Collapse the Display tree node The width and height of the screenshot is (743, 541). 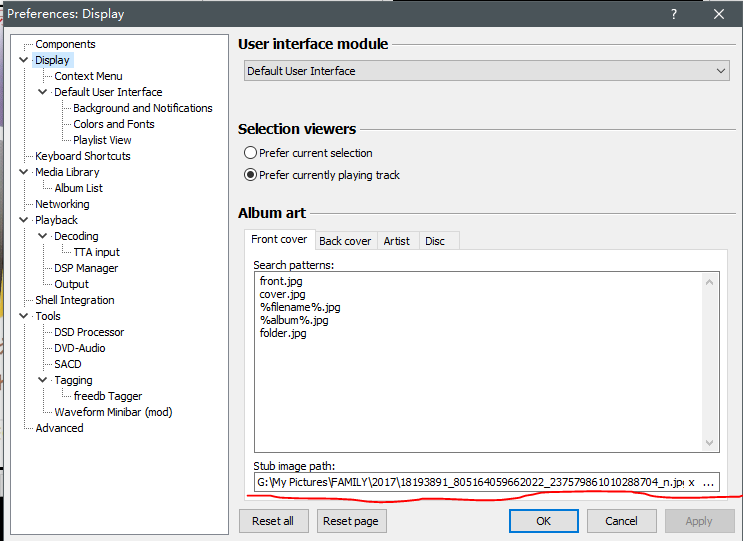(24, 60)
